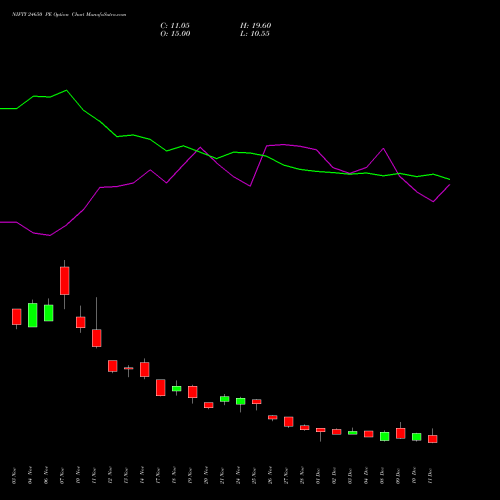Click the 01 Dec date axis label

coord(318,476)
